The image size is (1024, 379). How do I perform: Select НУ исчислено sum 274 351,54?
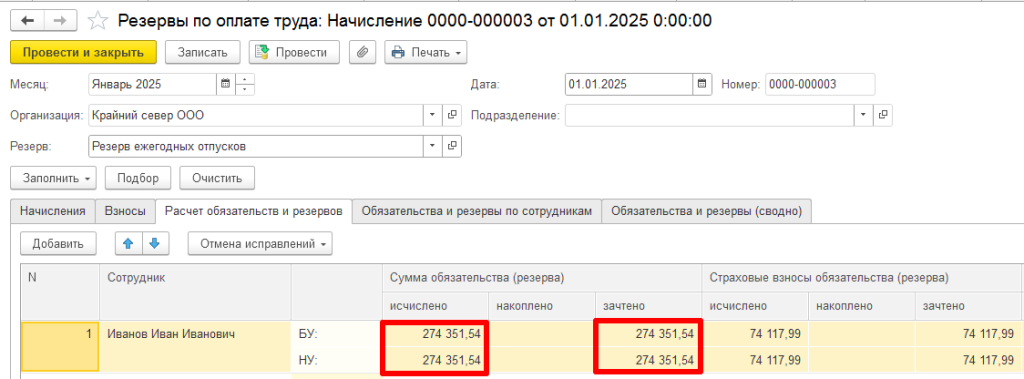435,359
